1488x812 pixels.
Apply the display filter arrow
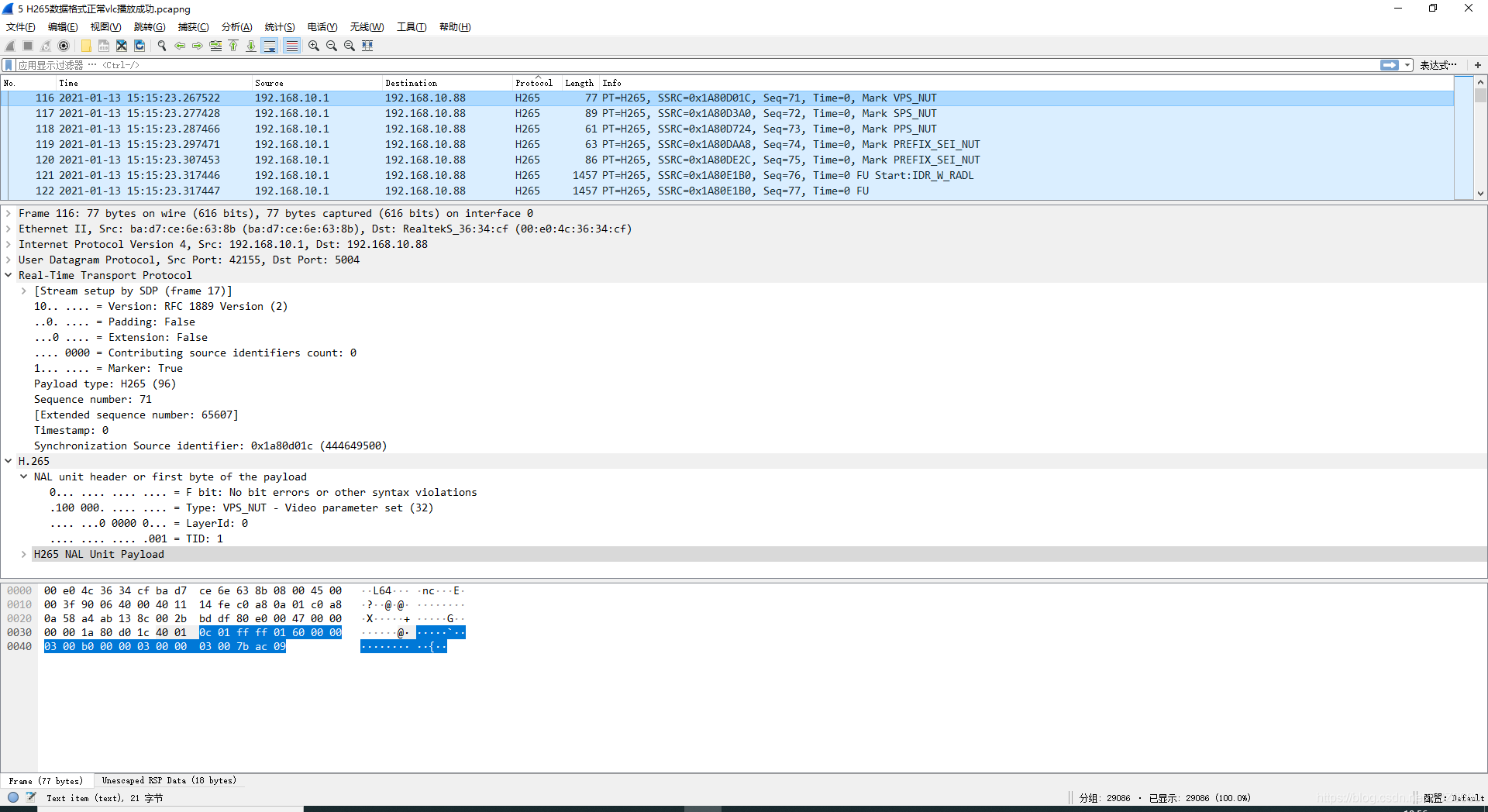pyautogui.click(x=1390, y=65)
